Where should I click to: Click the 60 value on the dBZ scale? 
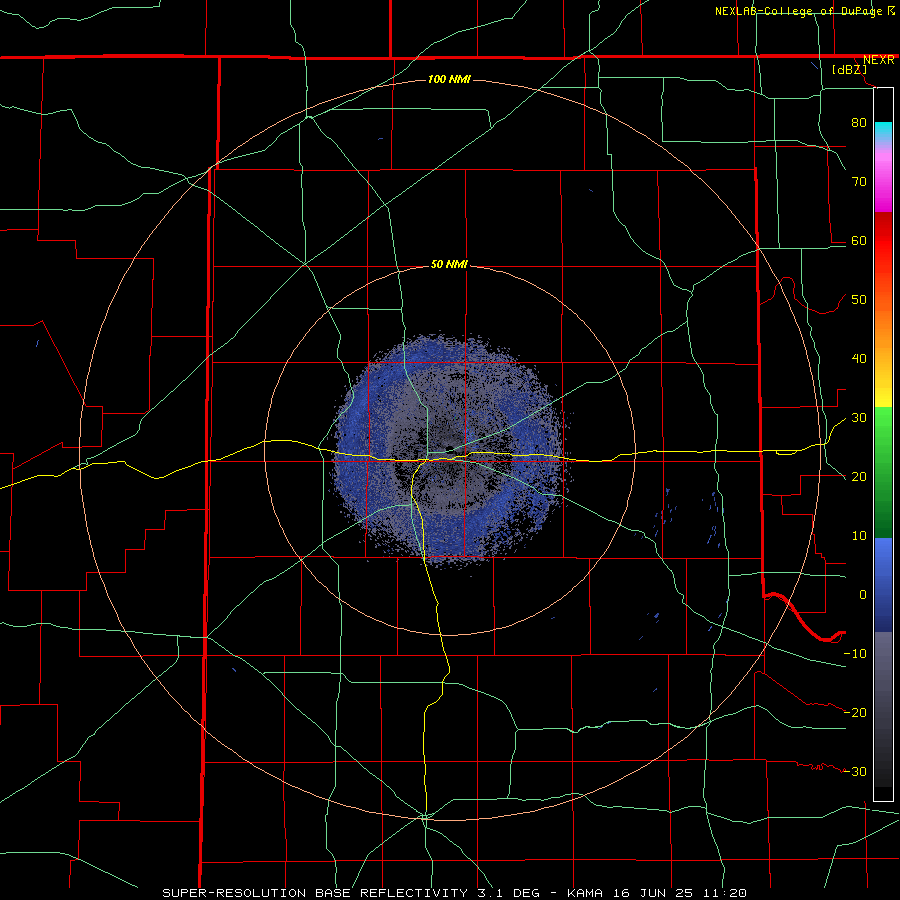[x=859, y=240]
